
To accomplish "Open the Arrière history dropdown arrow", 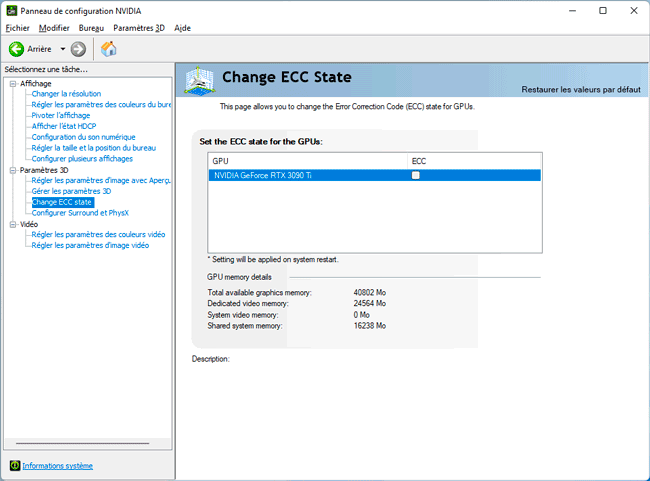I will (62, 49).
